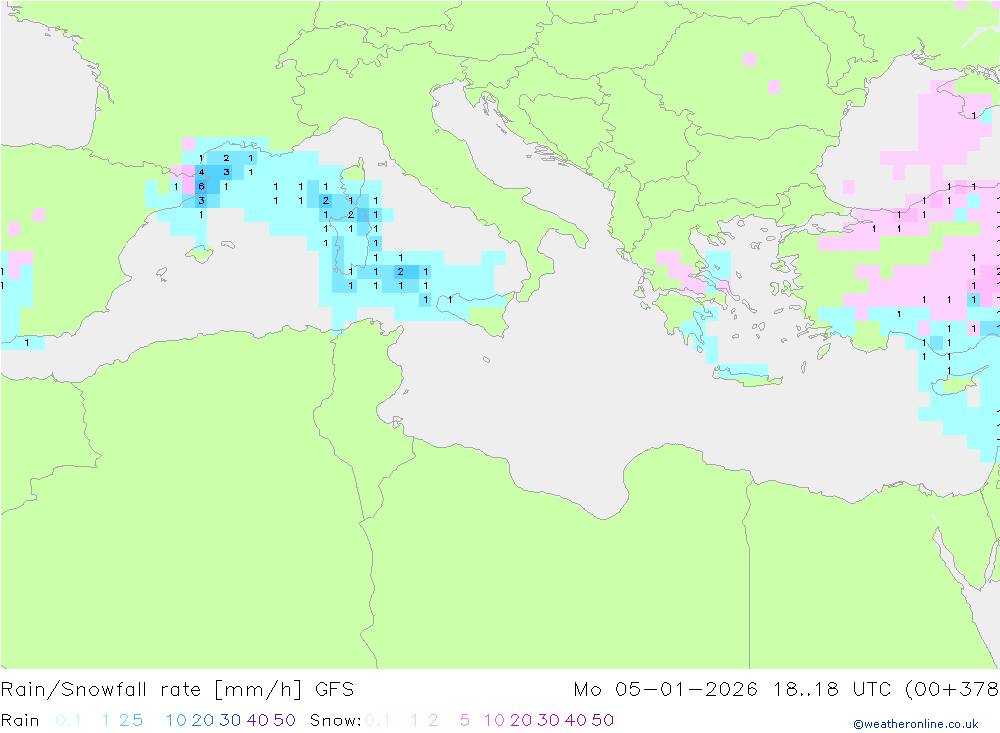Select the rain legend value 50
This screenshot has width=1000, height=733.
pyautogui.click(x=284, y=720)
